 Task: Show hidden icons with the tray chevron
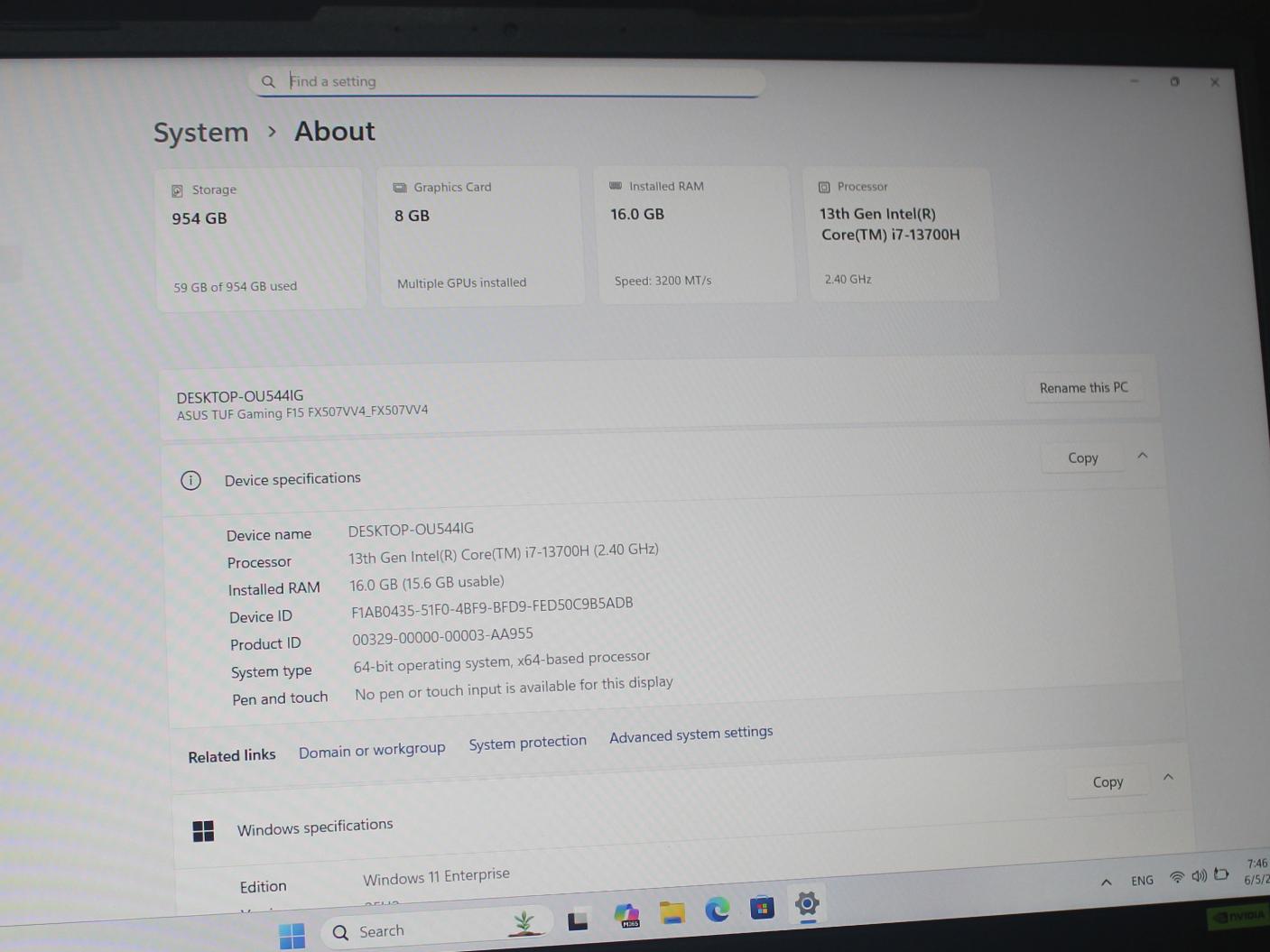pos(1106,883)
